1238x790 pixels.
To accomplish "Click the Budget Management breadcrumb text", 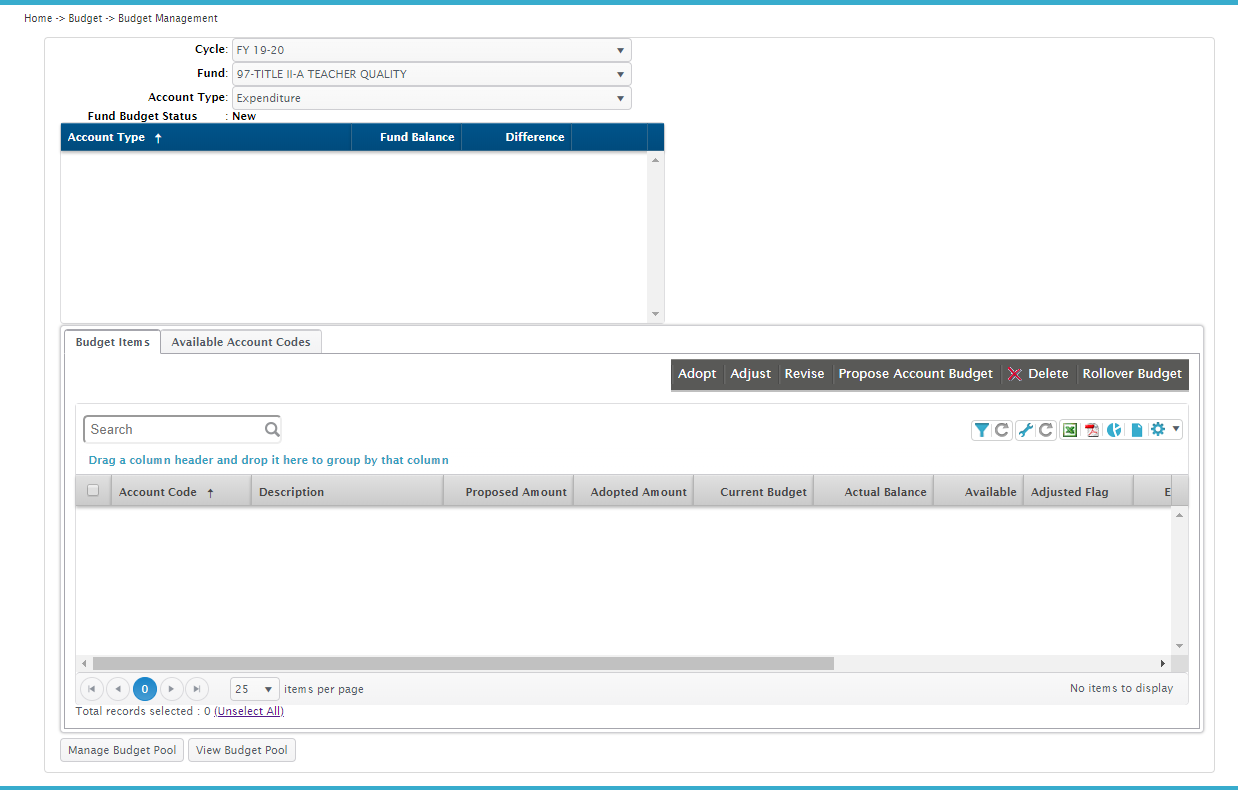I will point(168,19).
